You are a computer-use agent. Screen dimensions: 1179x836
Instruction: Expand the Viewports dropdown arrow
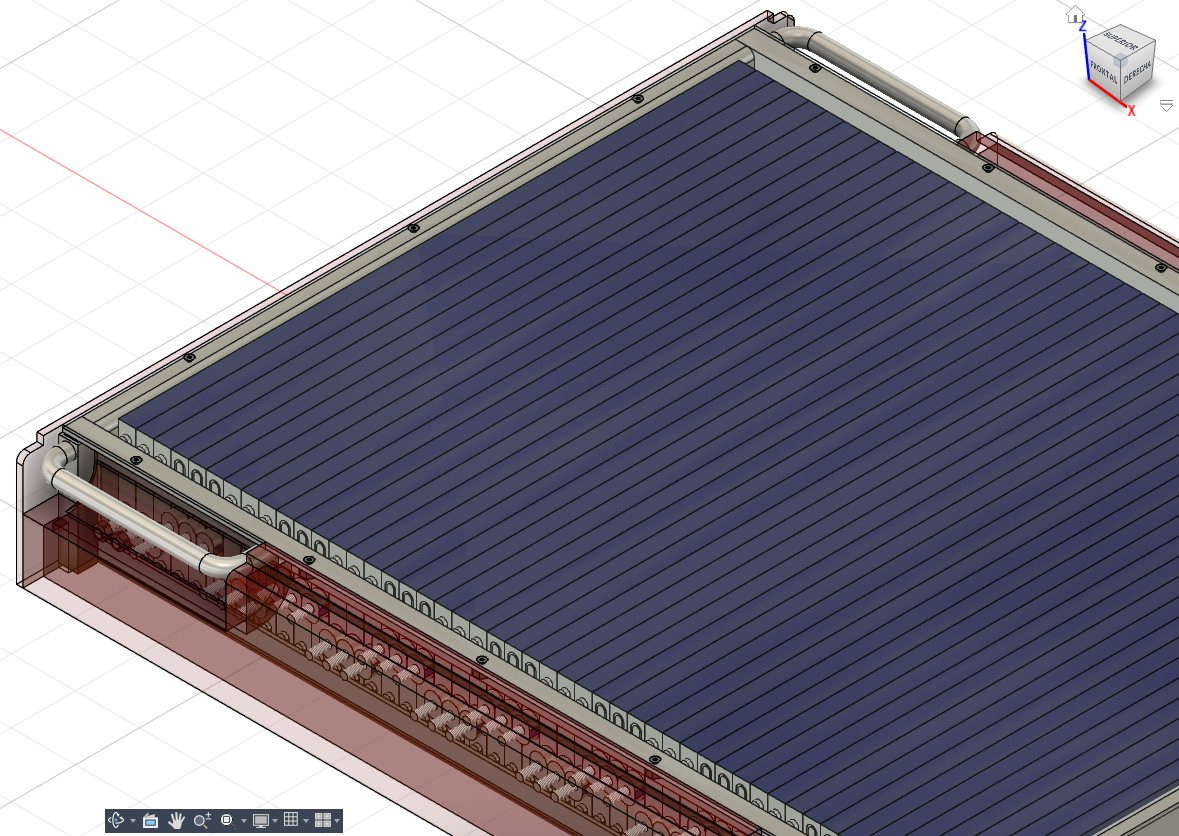coord(337,822)
